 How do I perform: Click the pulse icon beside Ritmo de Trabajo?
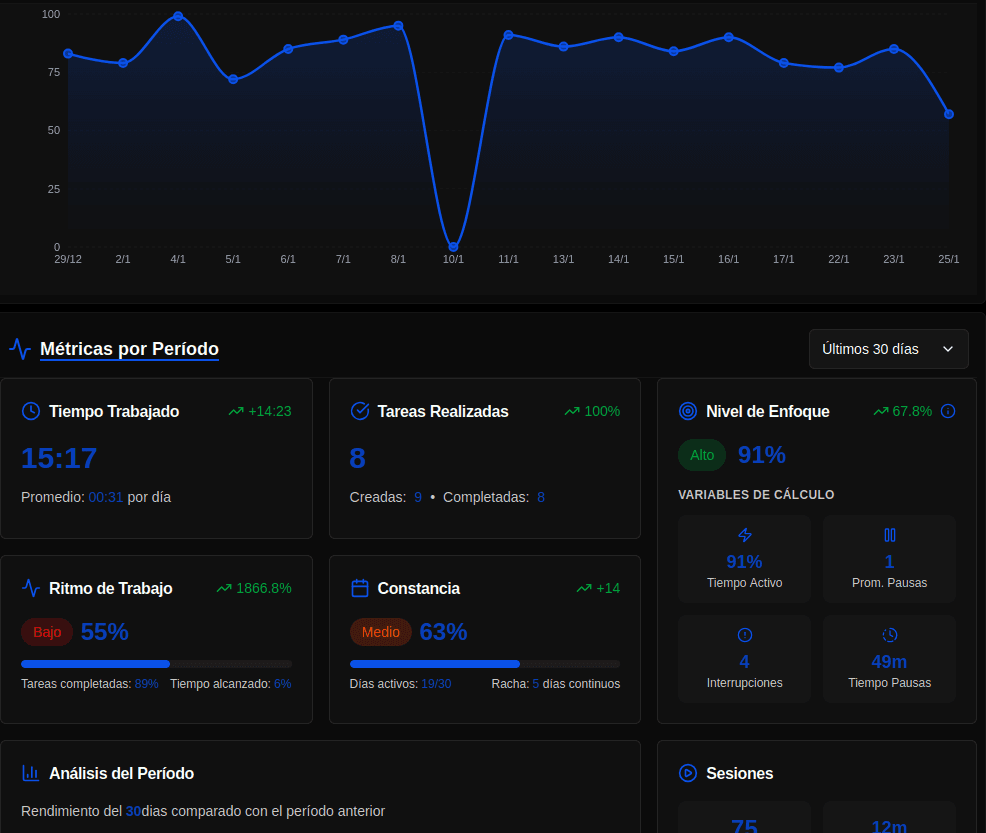pyautogui.click(x=31, y=588)
